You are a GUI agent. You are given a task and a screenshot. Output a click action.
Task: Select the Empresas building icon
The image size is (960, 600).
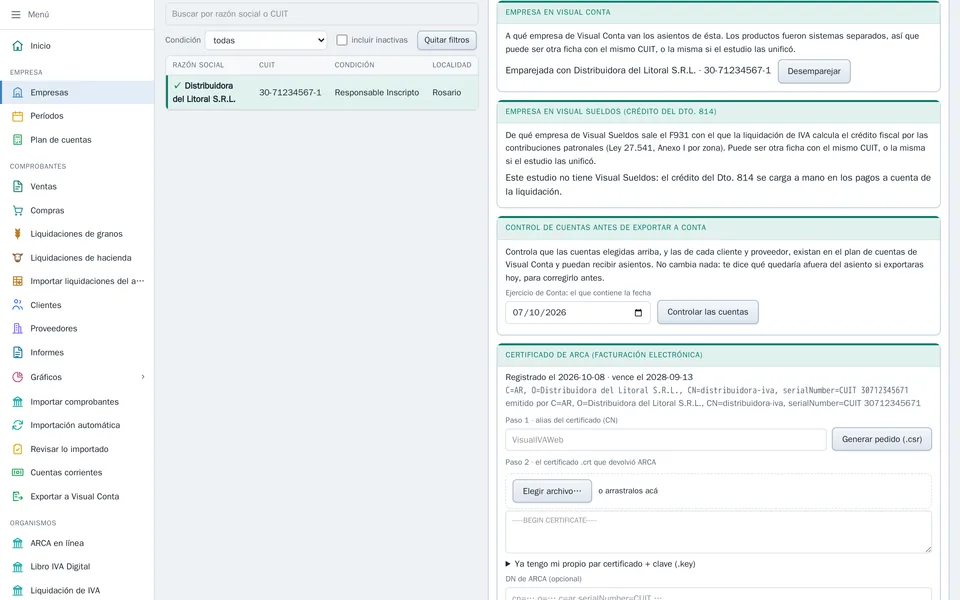pos(18,92)
